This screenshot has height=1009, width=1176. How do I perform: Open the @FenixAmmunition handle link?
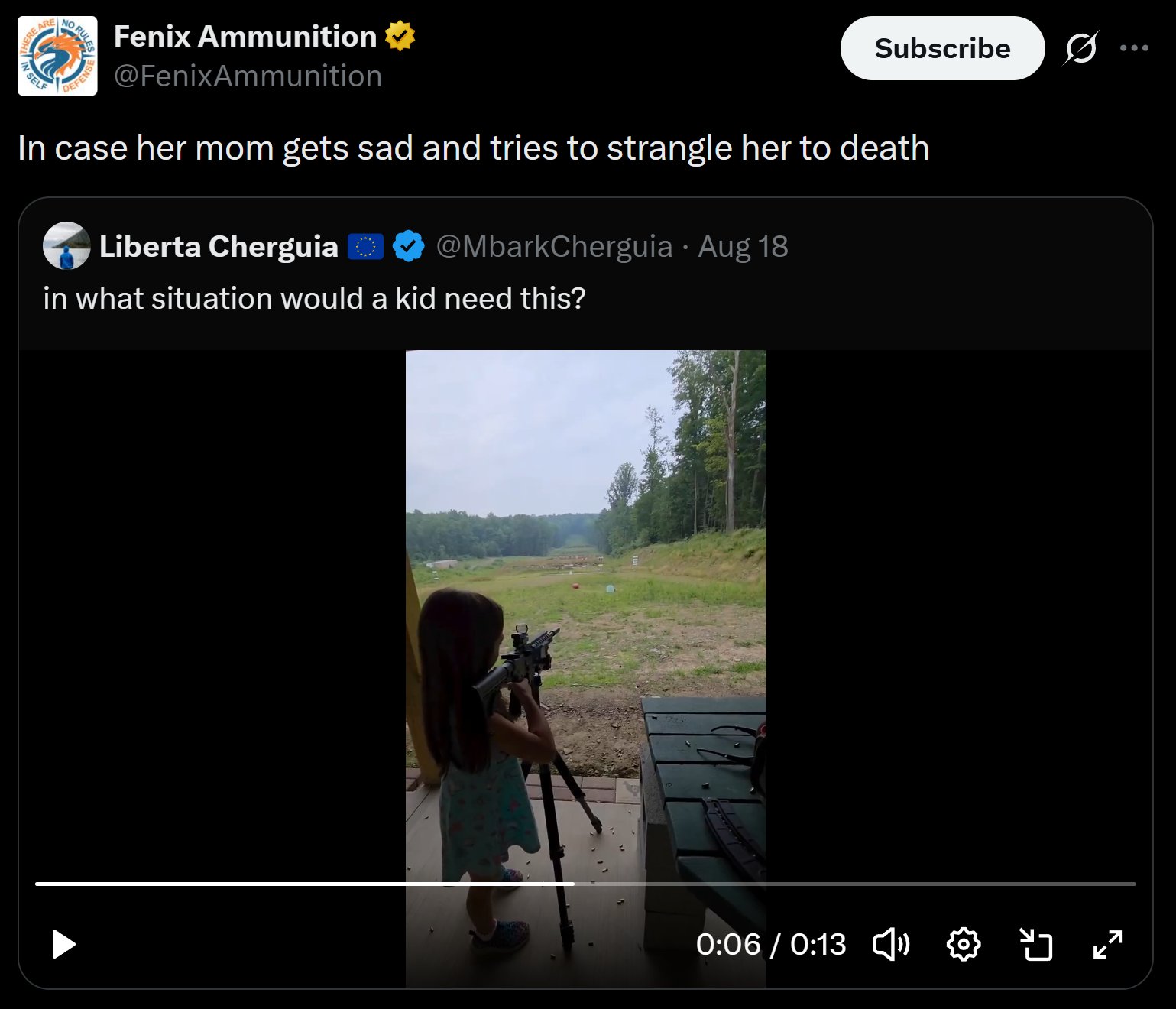[x=248, y=76]
